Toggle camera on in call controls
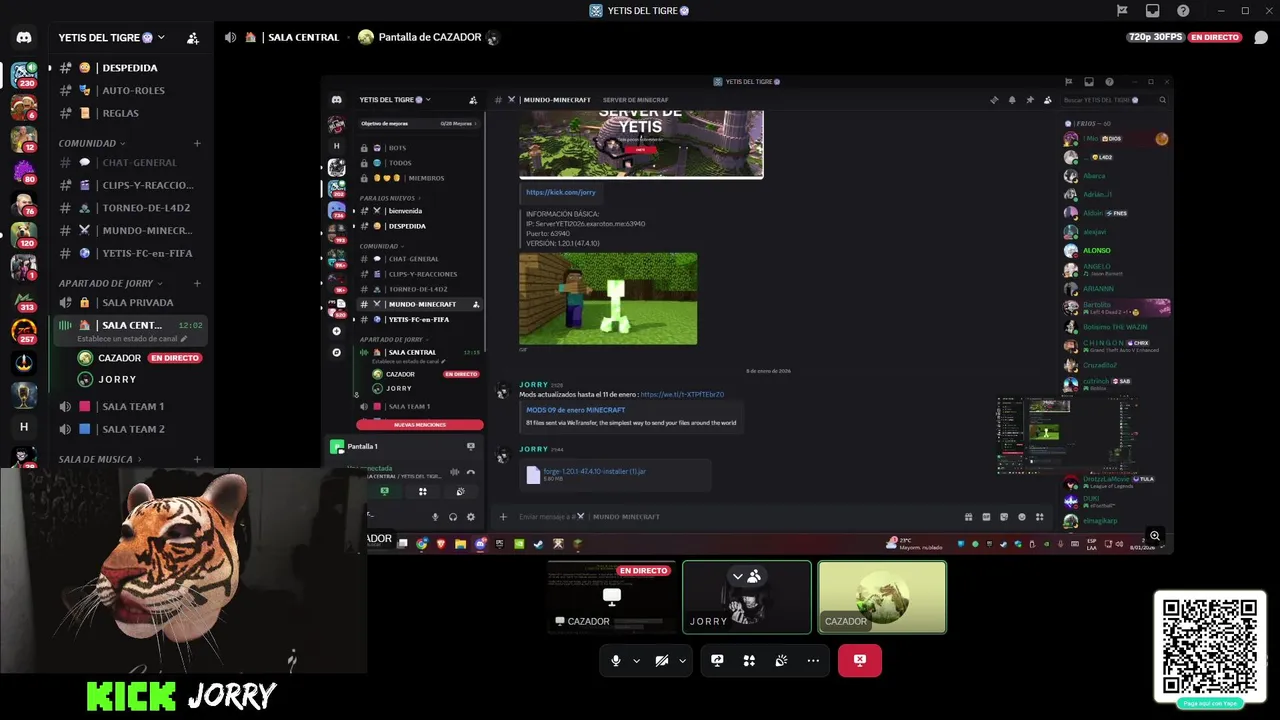This screenshot has width=1280, height=720. [661, 660]
